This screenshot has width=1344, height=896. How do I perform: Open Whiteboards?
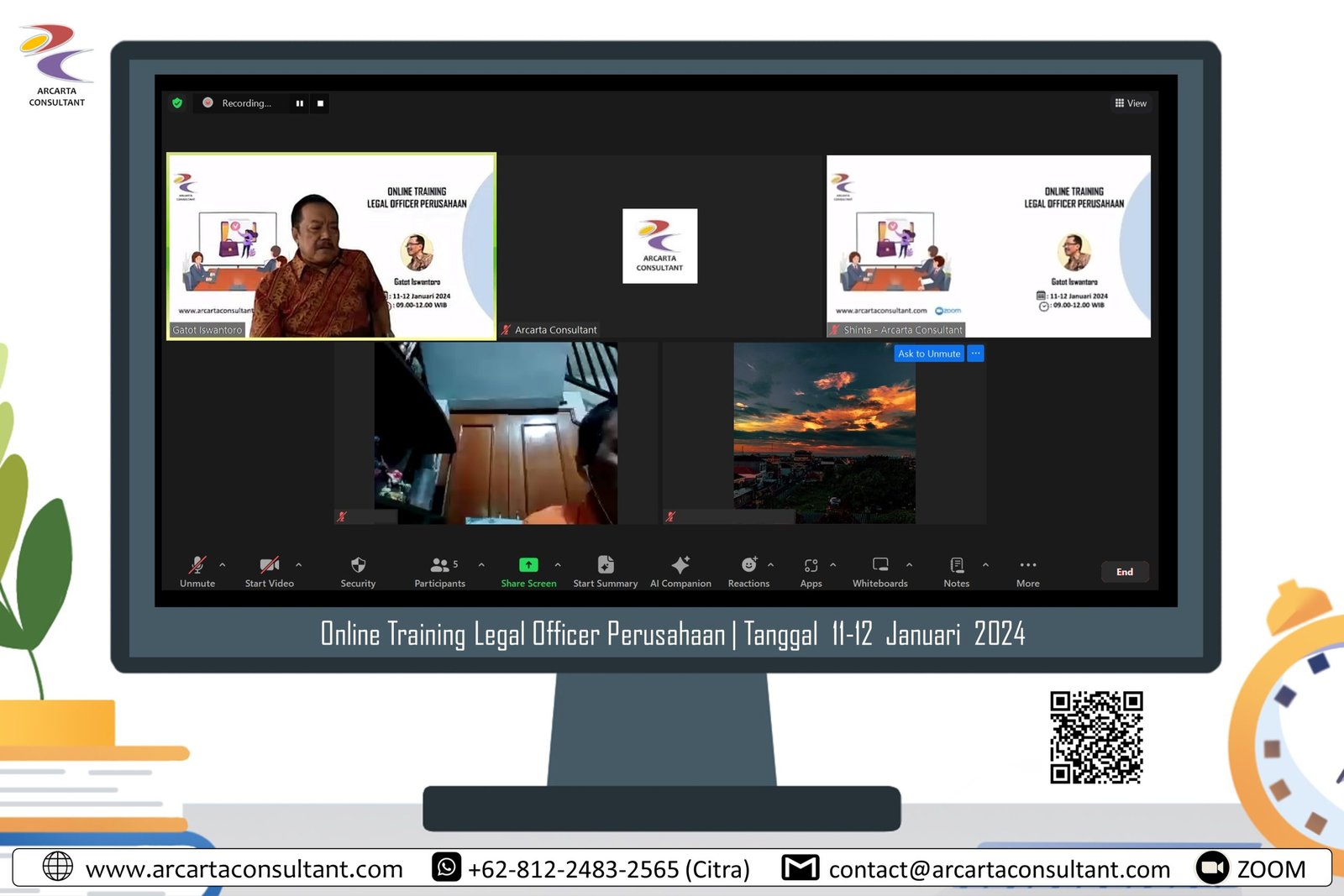point(879,565)
